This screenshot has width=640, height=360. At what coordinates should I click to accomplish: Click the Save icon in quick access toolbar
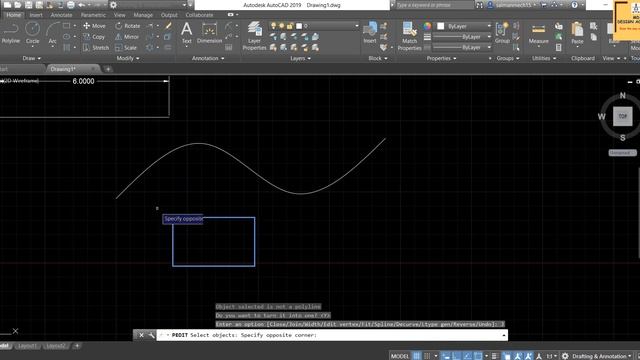point(29,5)
